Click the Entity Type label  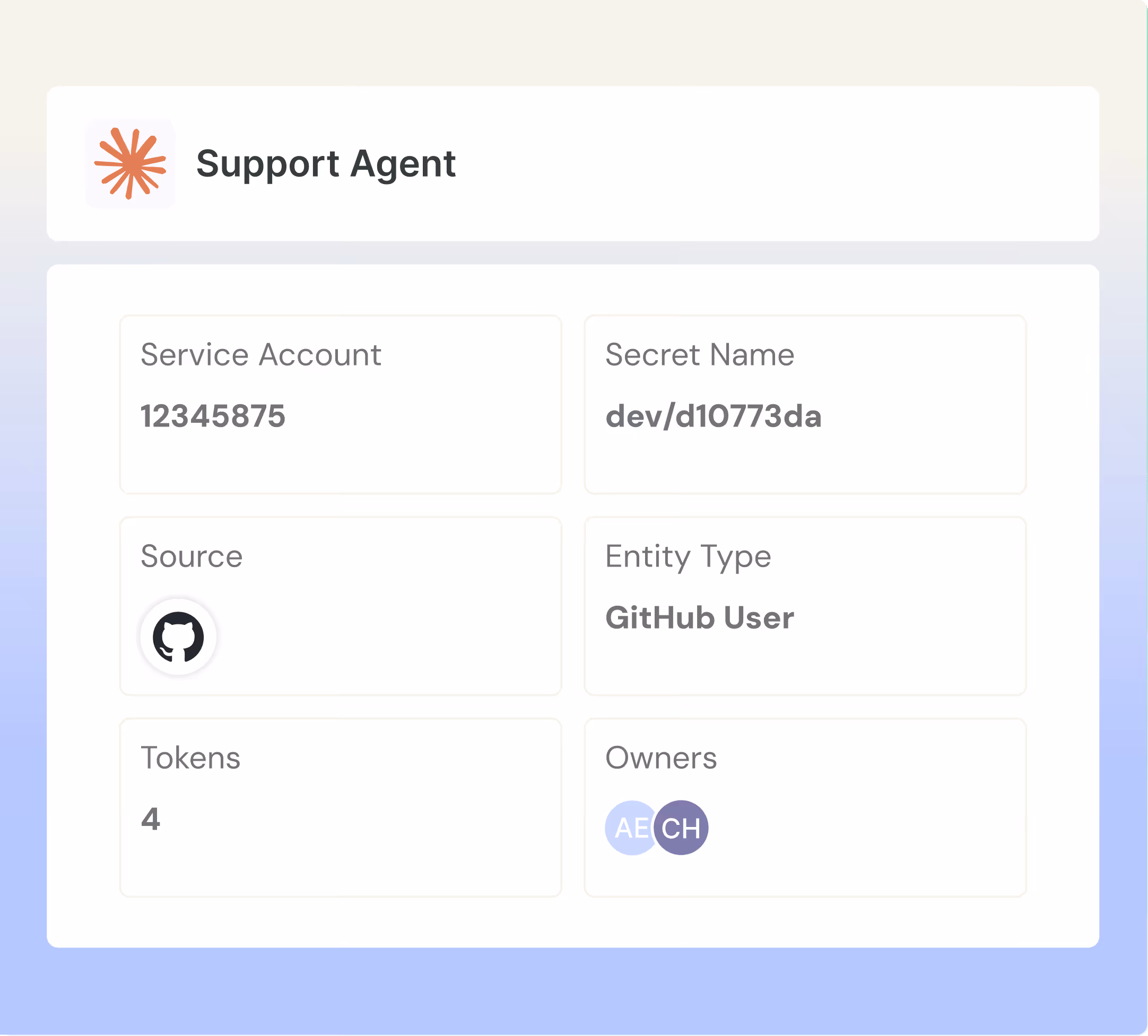688,558
